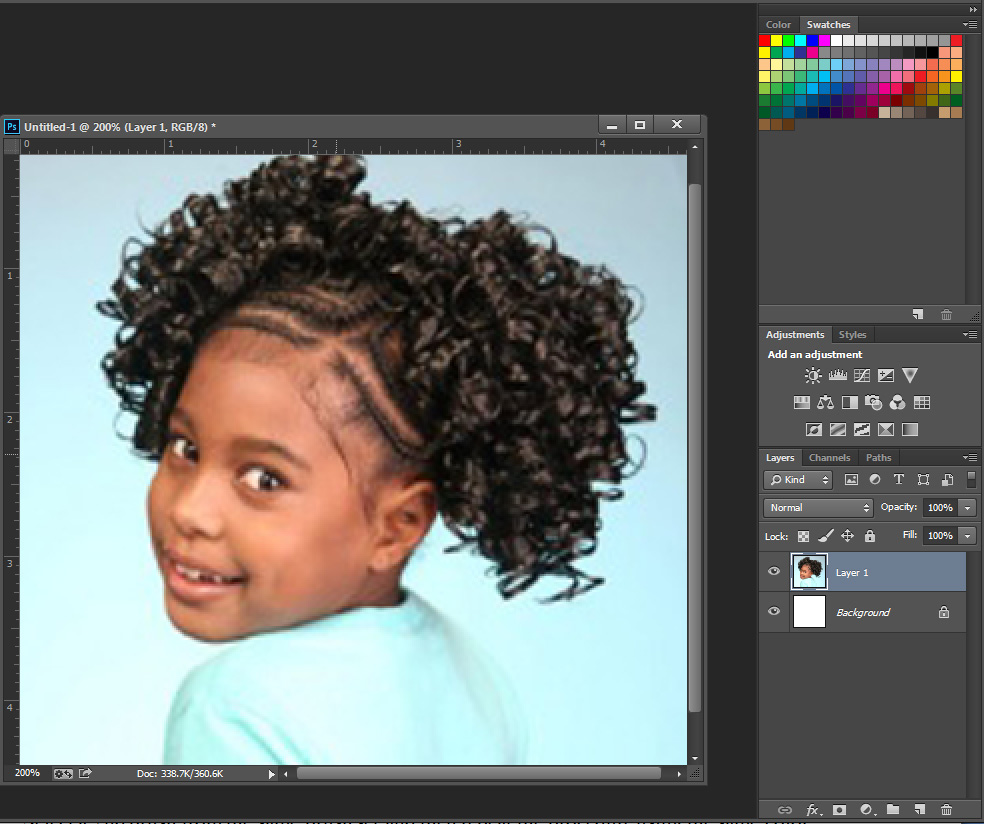Add a Levels adjustment

[837, 375]
